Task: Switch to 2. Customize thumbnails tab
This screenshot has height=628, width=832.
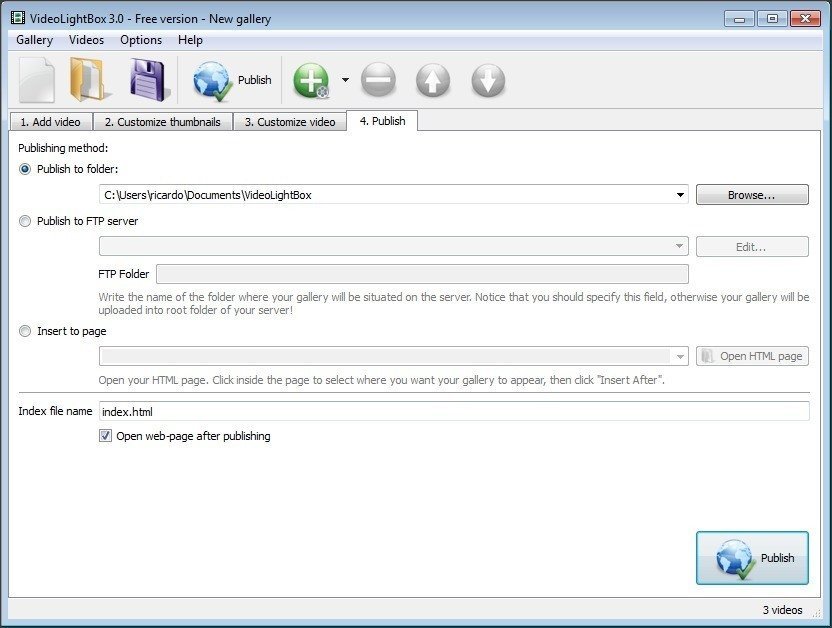Action: tap(163, 121)
